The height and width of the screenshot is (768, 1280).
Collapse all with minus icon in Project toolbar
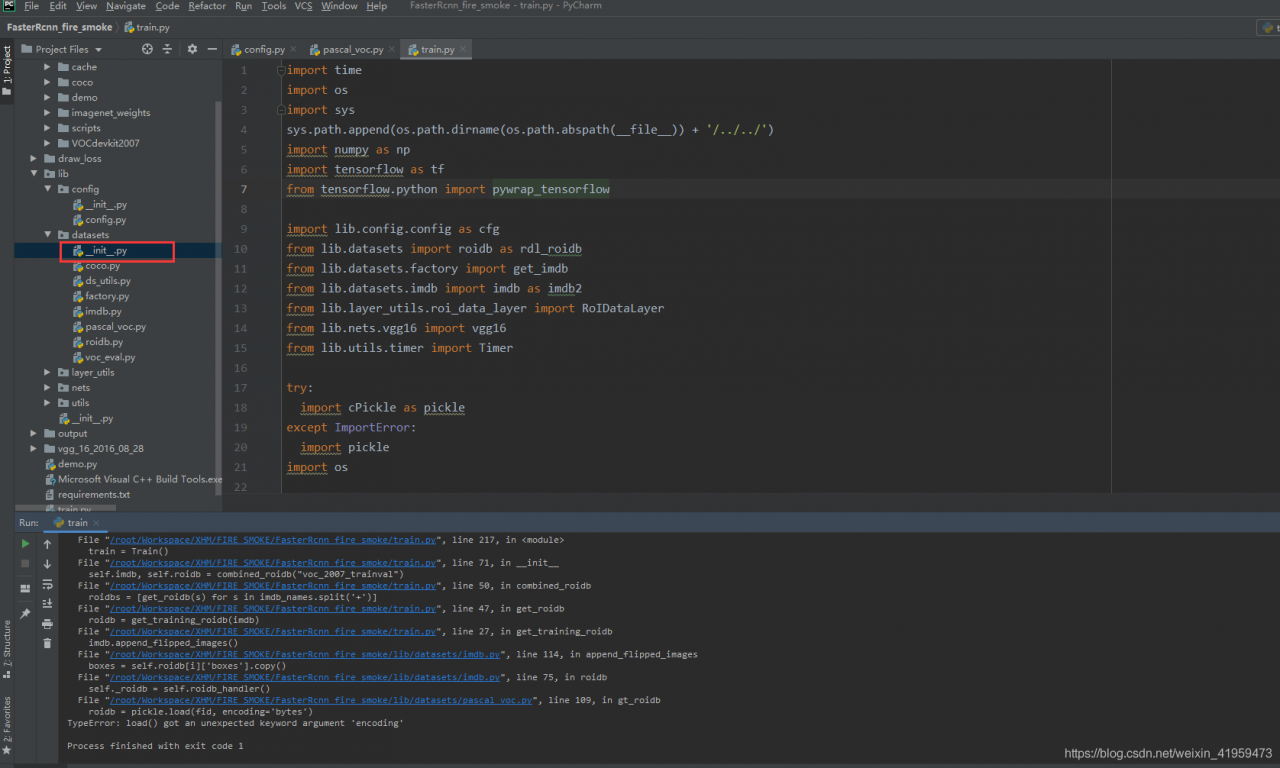point(212,49)
